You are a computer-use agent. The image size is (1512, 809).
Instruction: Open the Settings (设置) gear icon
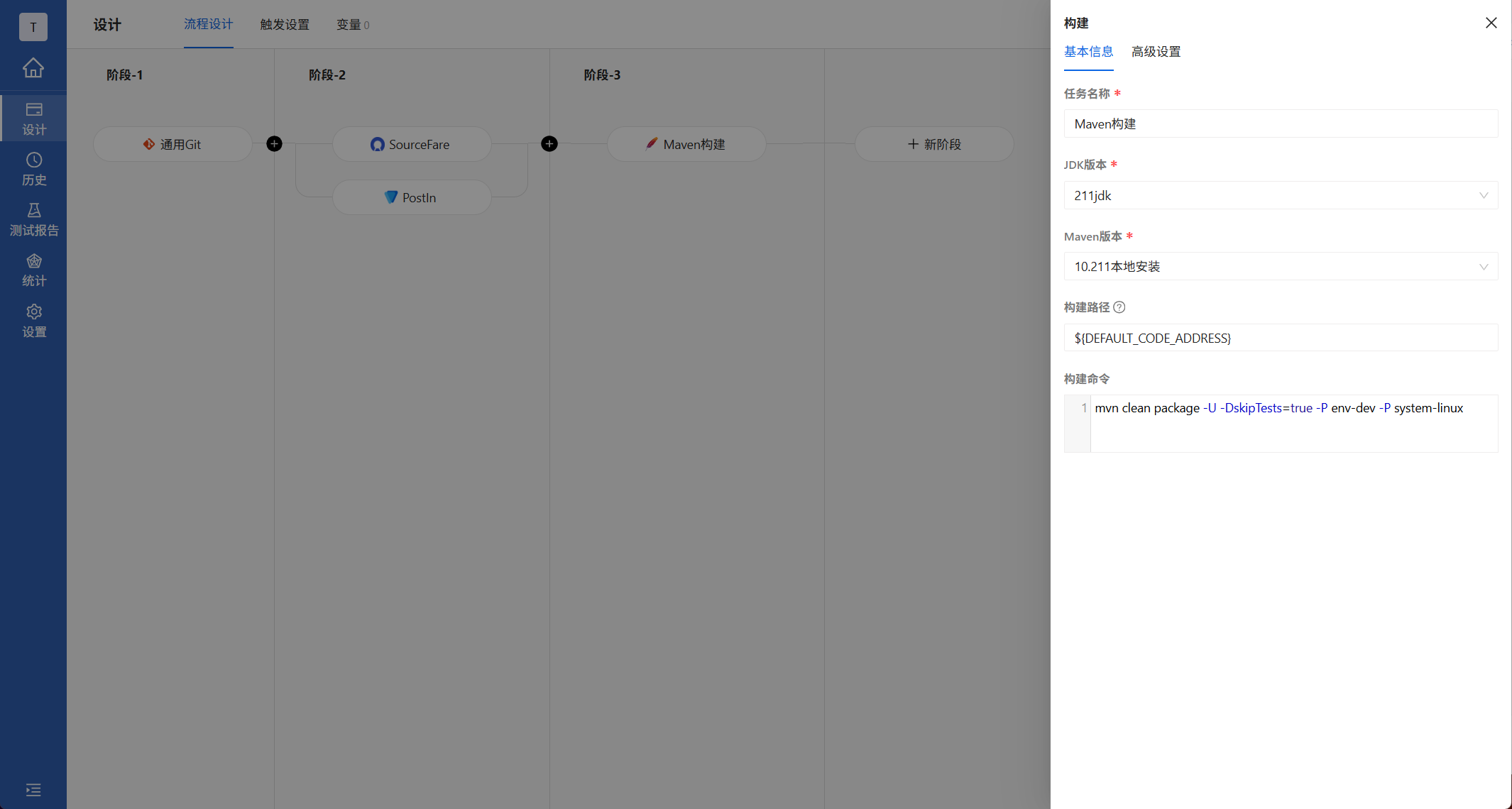coord(33,321)
